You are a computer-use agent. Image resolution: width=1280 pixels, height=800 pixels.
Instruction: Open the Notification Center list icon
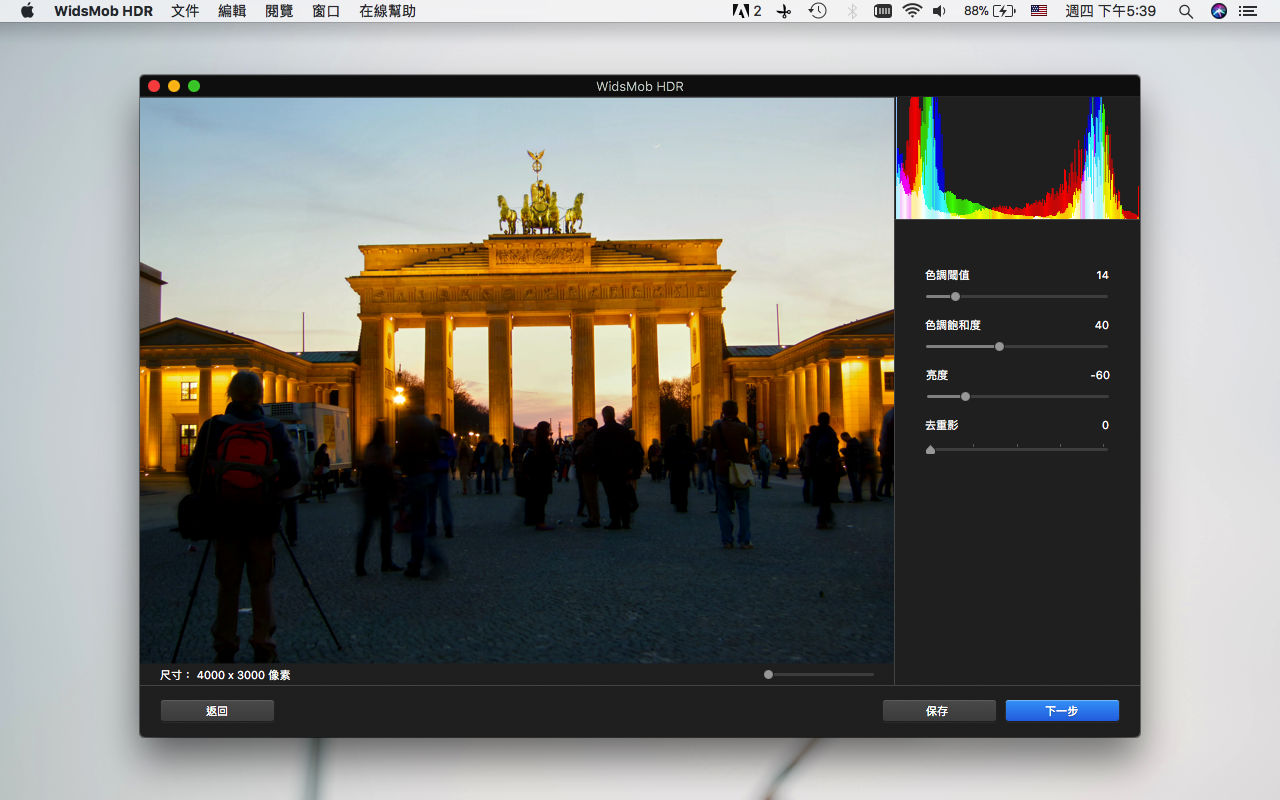[1247, 11]
